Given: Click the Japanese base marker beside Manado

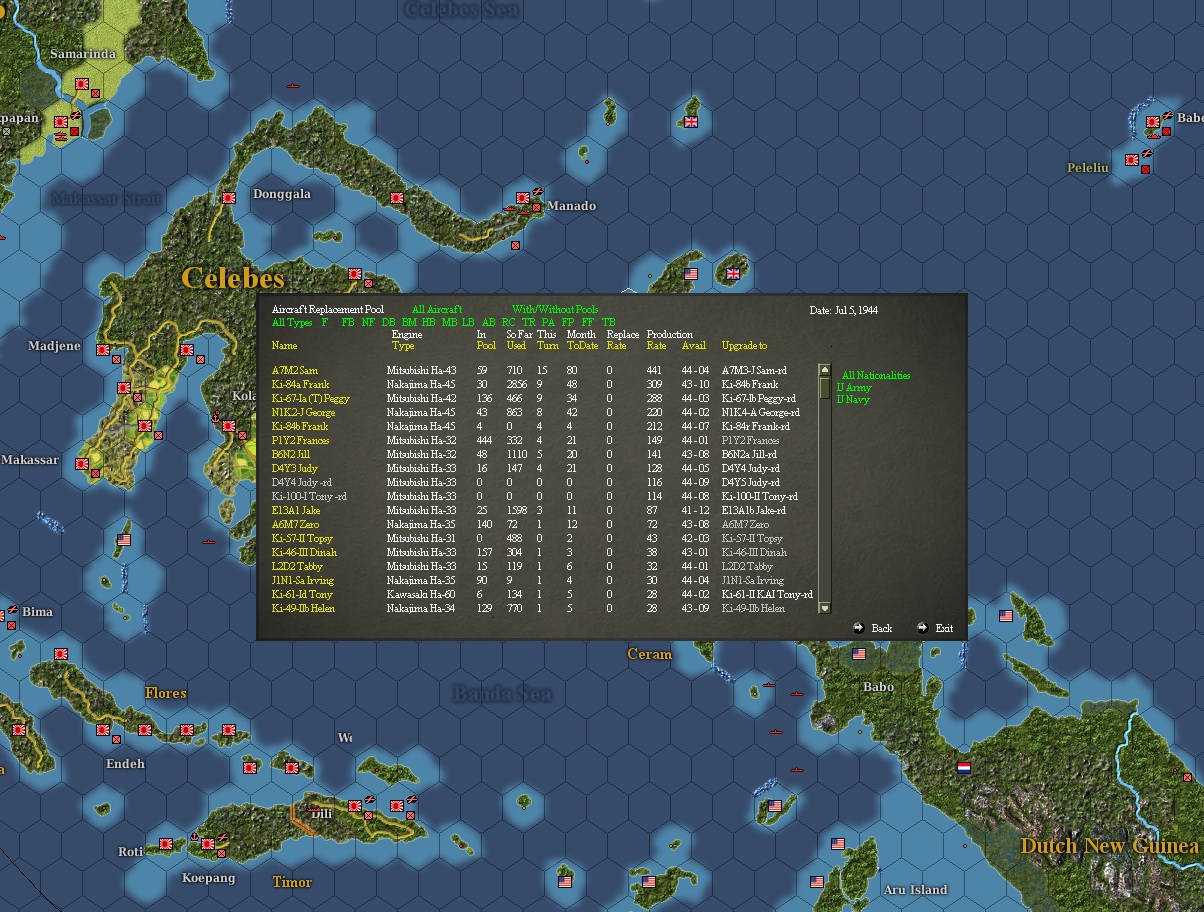Looking at the screenshot, I should (x=522, y=200).
